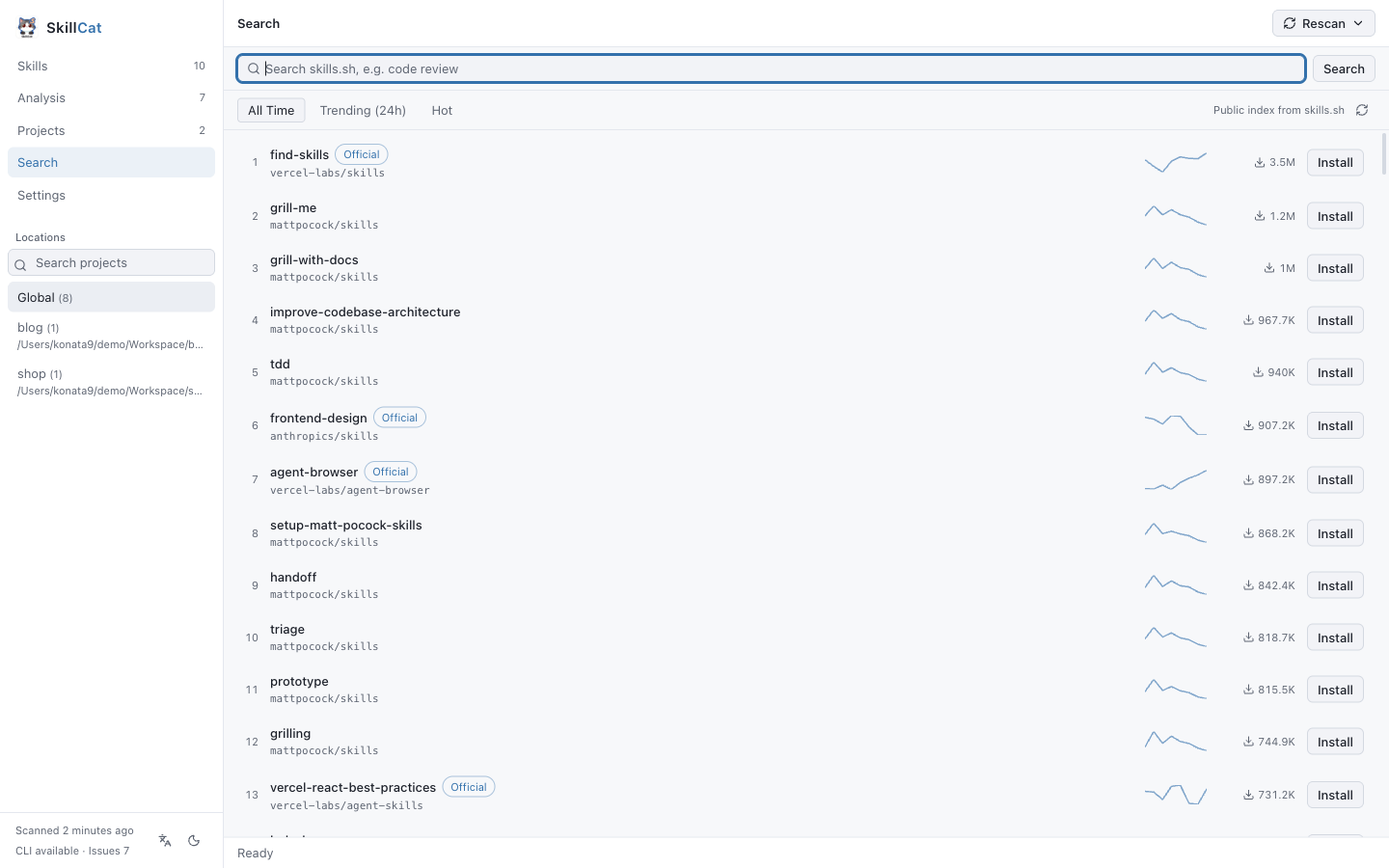Click the Official badge on vercel-react-best-practices
The image size is (1389, 868).
(x=469, y=787)
